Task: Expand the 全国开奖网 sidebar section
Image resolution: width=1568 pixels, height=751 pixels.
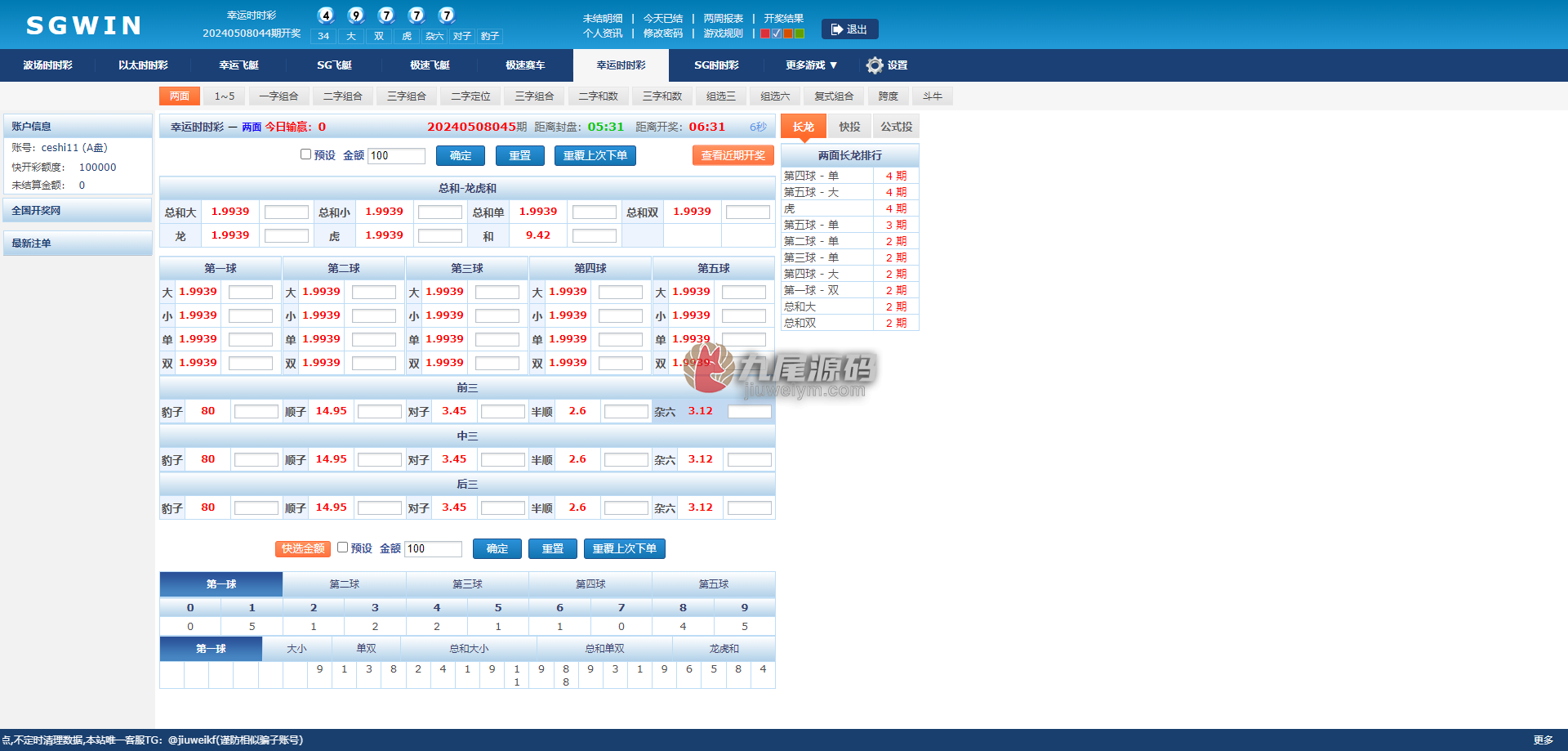Action: (78, 210)
